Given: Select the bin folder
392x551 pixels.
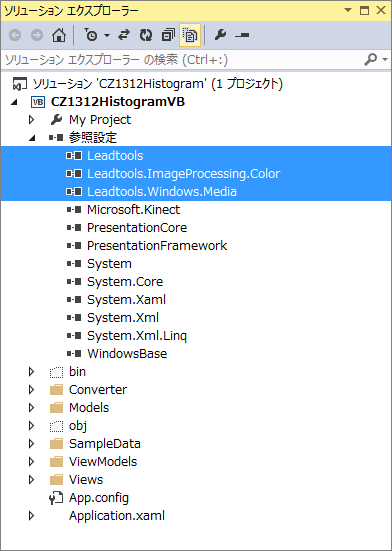Looking at the screenshot, I should click(77, 371).
